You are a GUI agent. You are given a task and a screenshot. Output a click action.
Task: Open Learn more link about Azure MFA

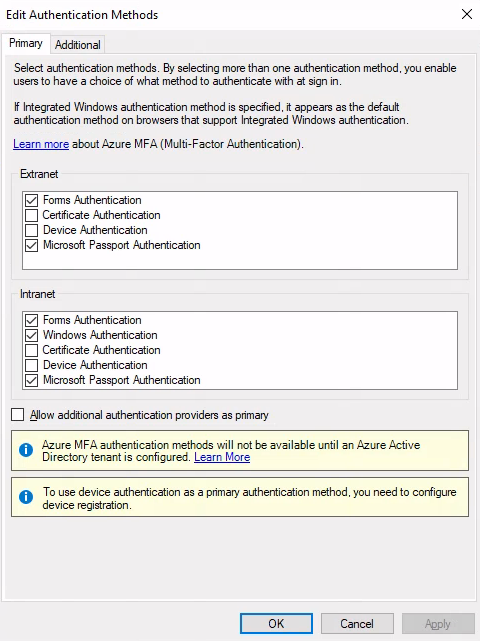point(41,144)
